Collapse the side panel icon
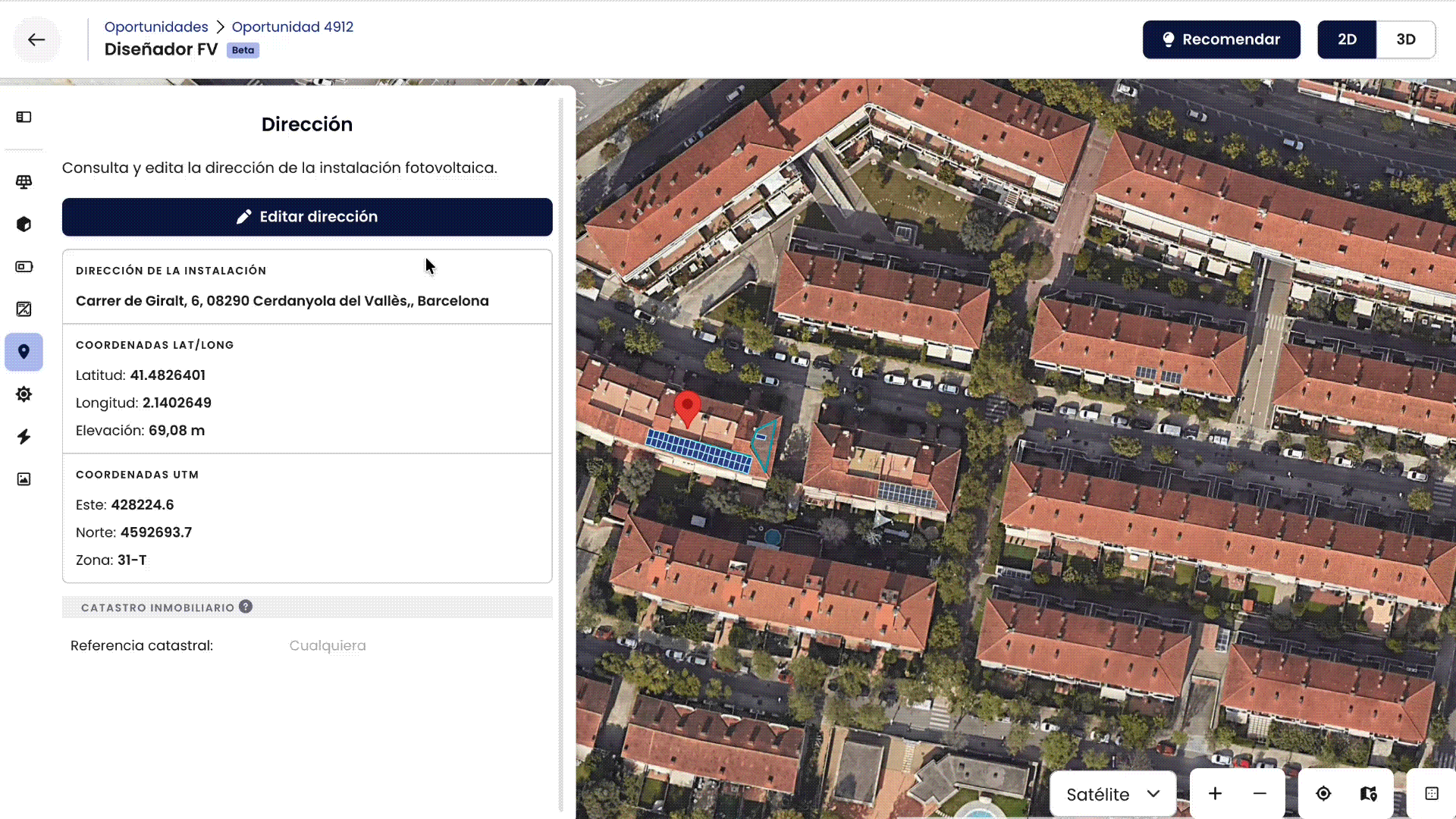 coord(24,117)
